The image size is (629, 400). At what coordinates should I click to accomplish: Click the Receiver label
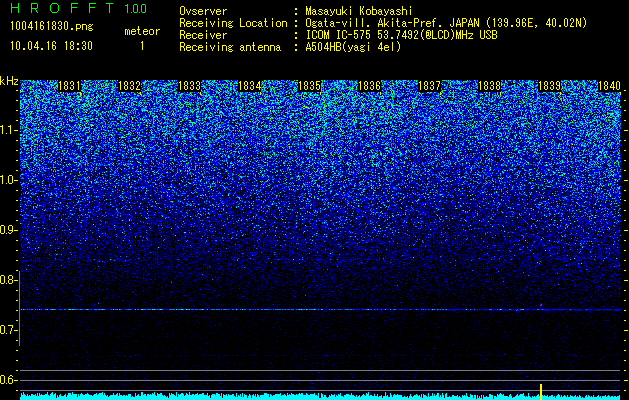pos(203,35)
